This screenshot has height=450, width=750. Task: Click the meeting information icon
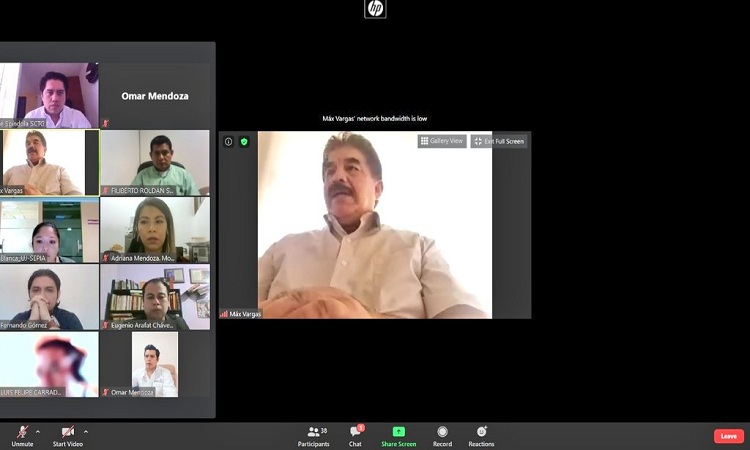coord(228,142)
